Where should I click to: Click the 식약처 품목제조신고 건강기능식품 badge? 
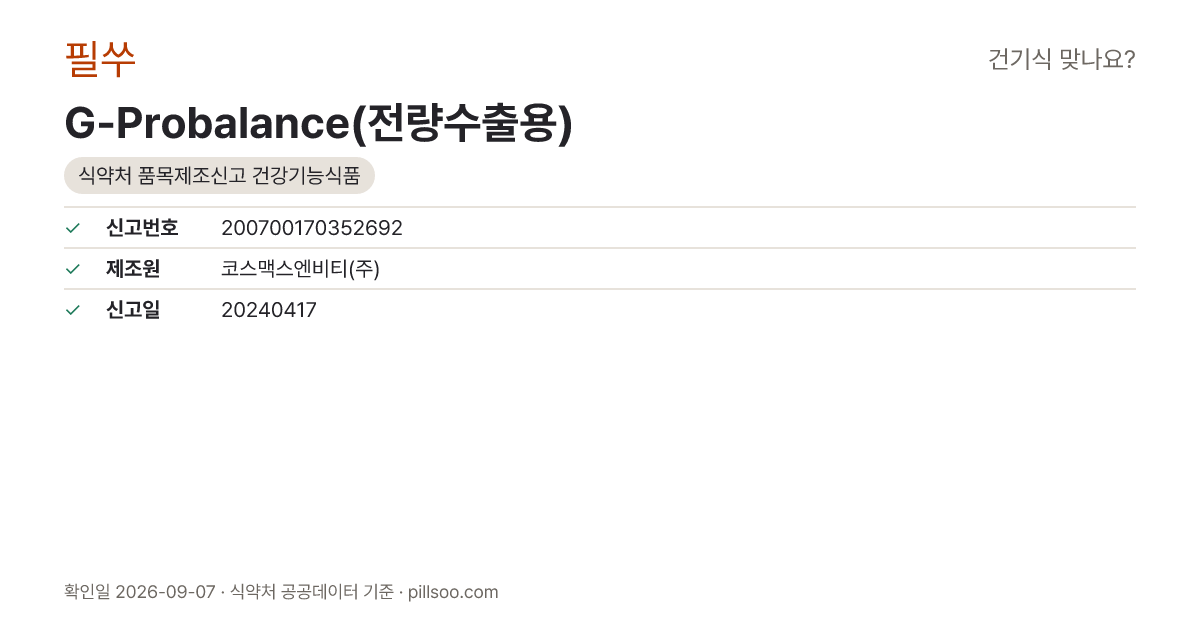click(x=219, y=176)
